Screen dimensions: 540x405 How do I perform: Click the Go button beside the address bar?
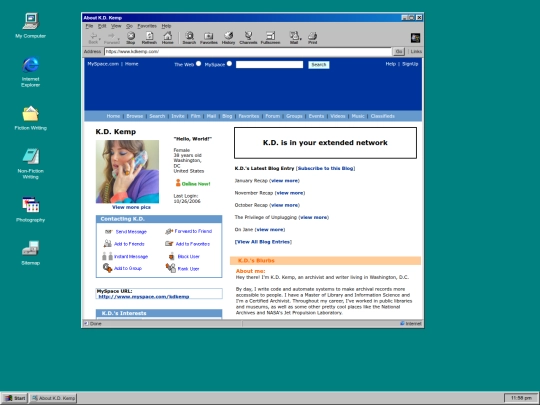pyautogui.click(x=399, y=51)
